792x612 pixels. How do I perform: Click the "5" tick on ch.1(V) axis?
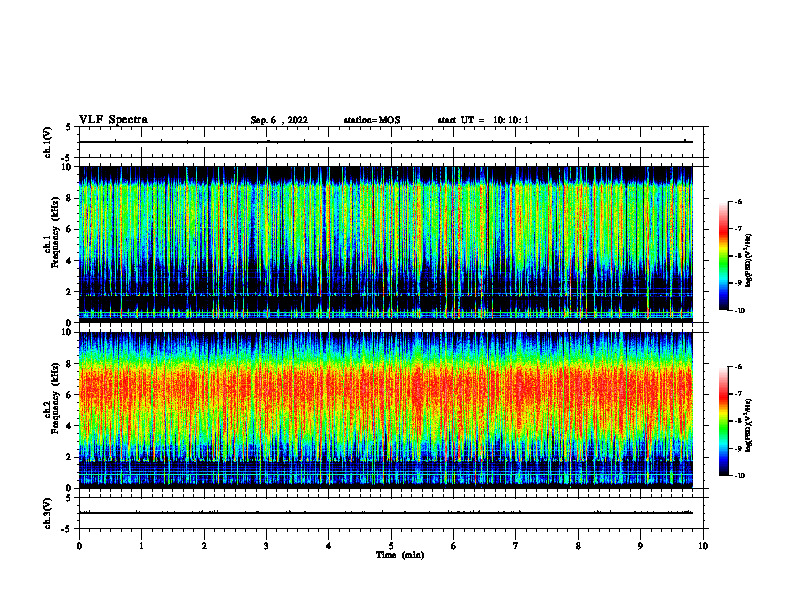(69, 128)
